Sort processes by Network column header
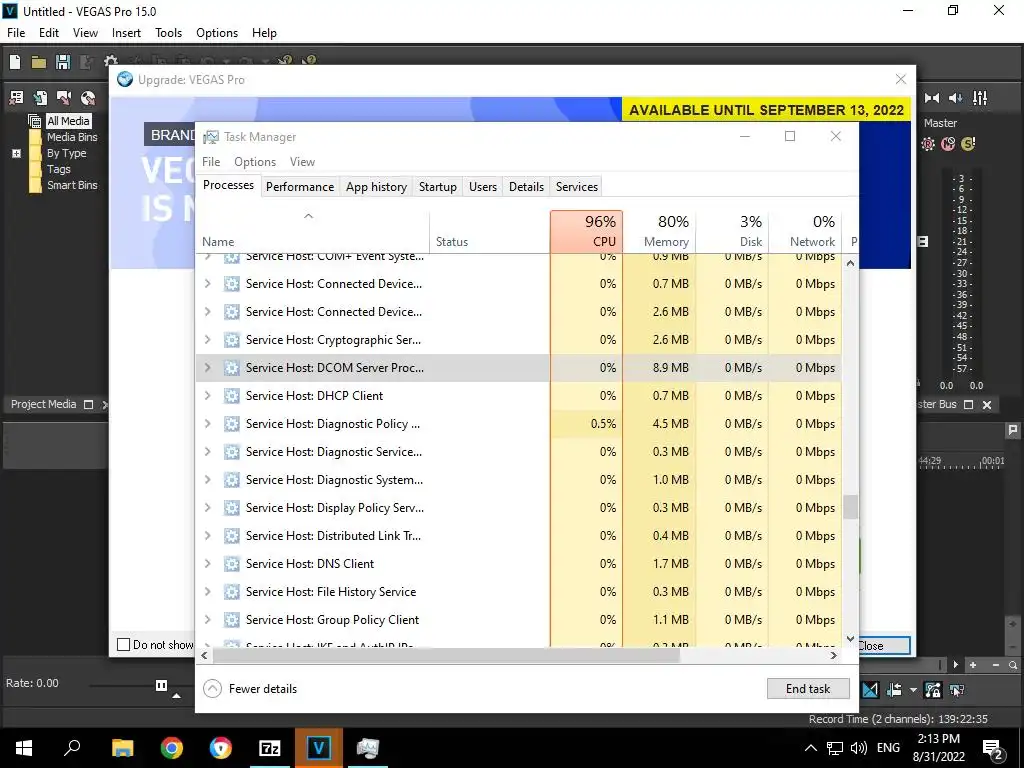 pos(805,231)
